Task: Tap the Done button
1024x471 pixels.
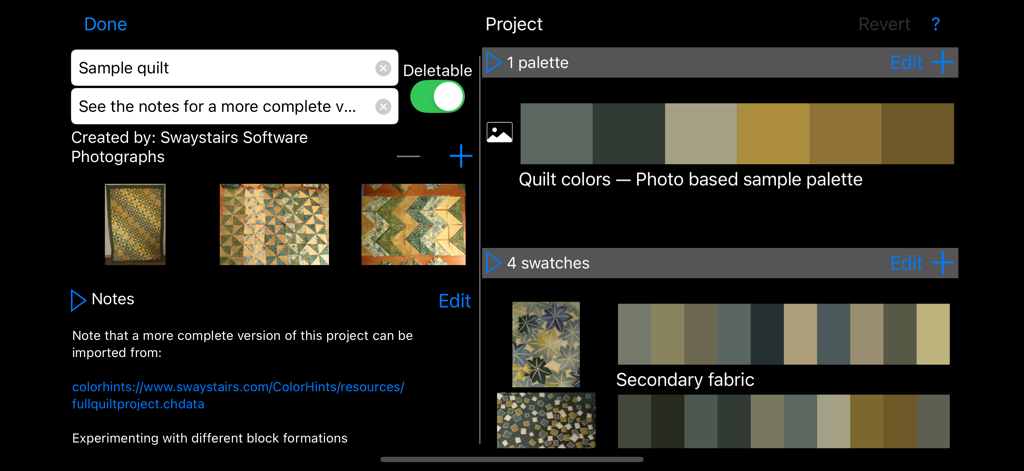Action: click(105, 24)
